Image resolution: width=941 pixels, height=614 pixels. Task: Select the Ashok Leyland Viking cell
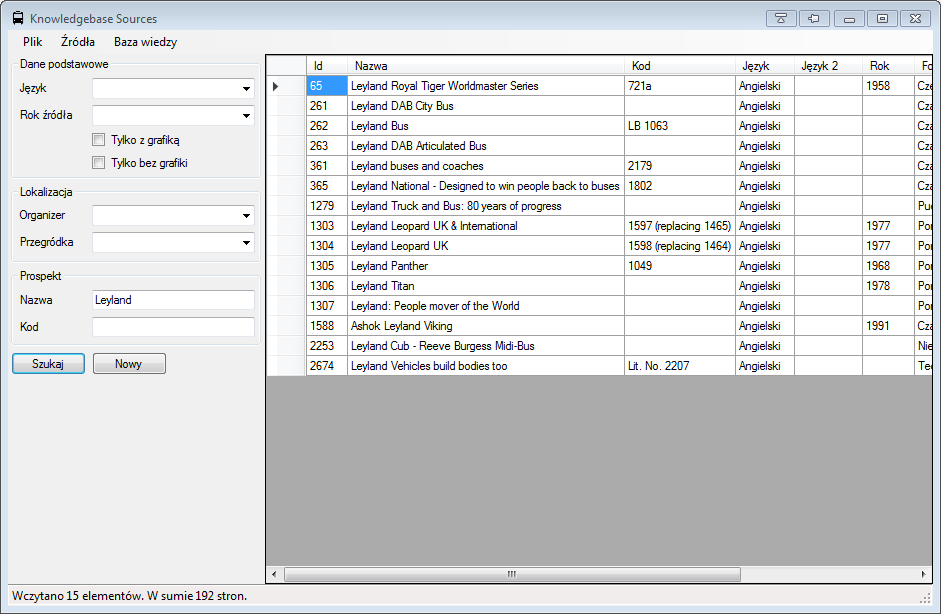(486, 326)
